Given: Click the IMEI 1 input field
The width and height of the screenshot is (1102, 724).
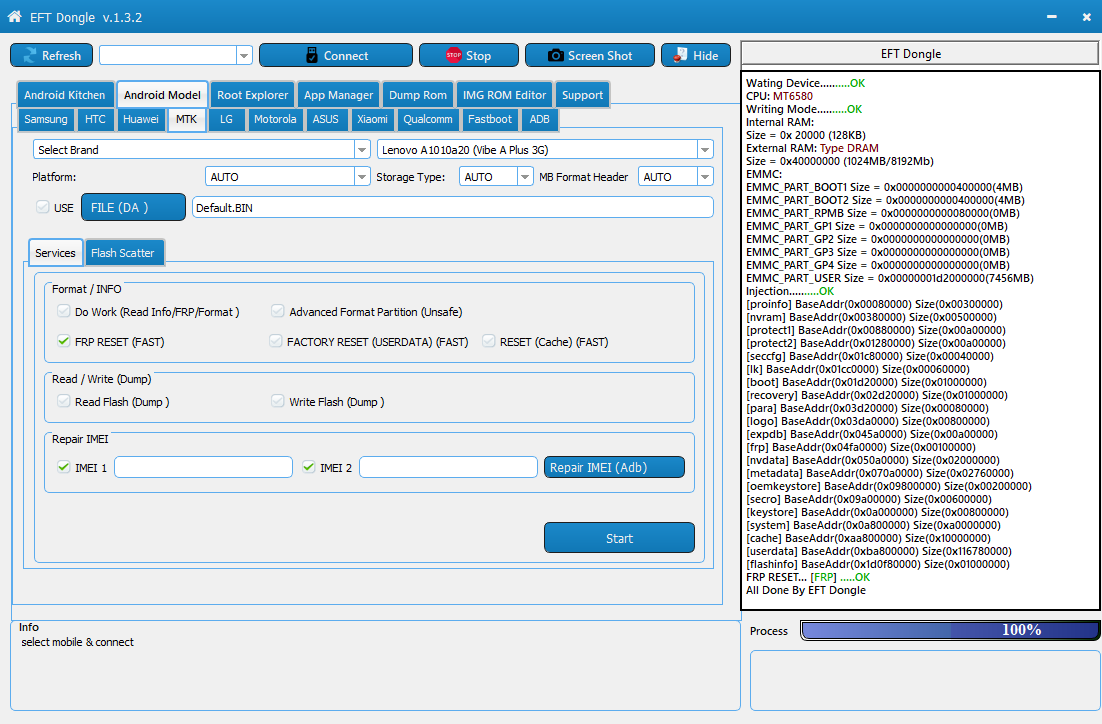Looking at the screenshot, I should (x=203, y=467).
